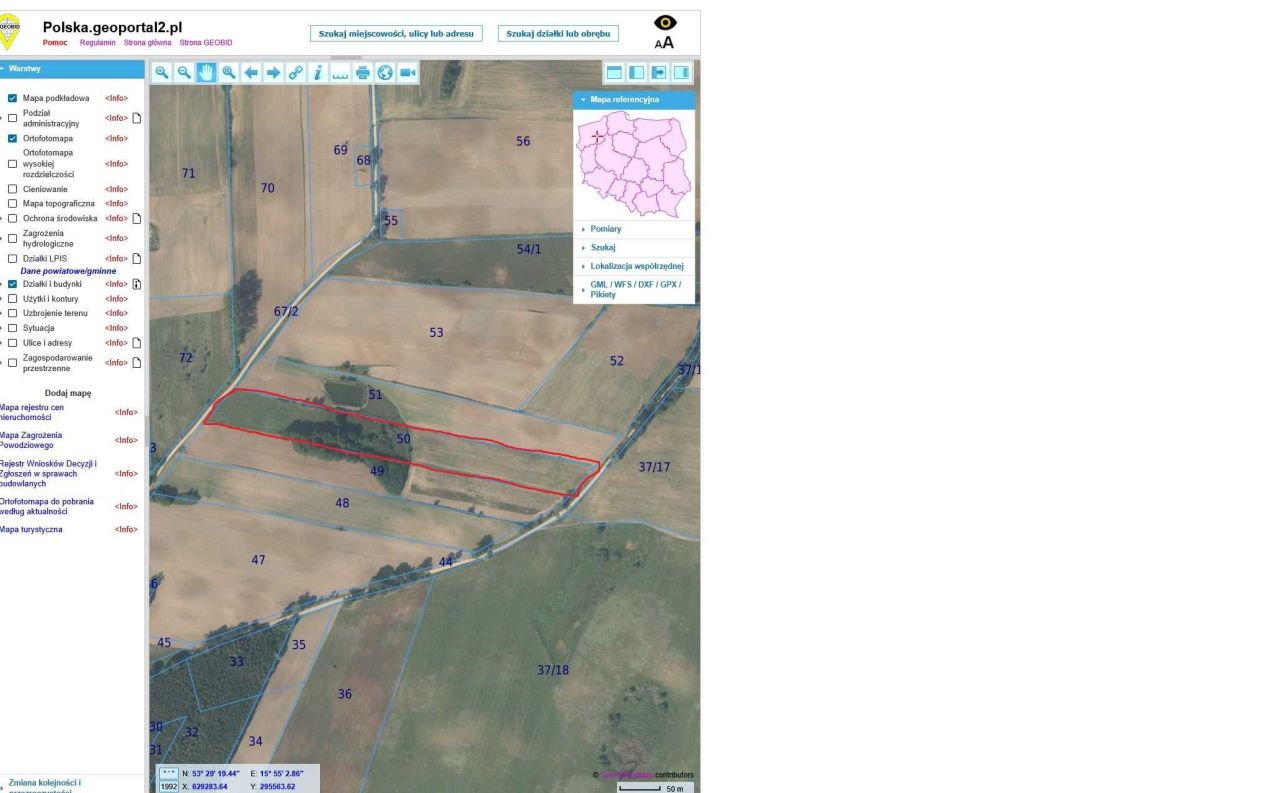Open document icon for Zagospodarowanie przestrzenne
1280x793 pixels.
click(137, 363)
